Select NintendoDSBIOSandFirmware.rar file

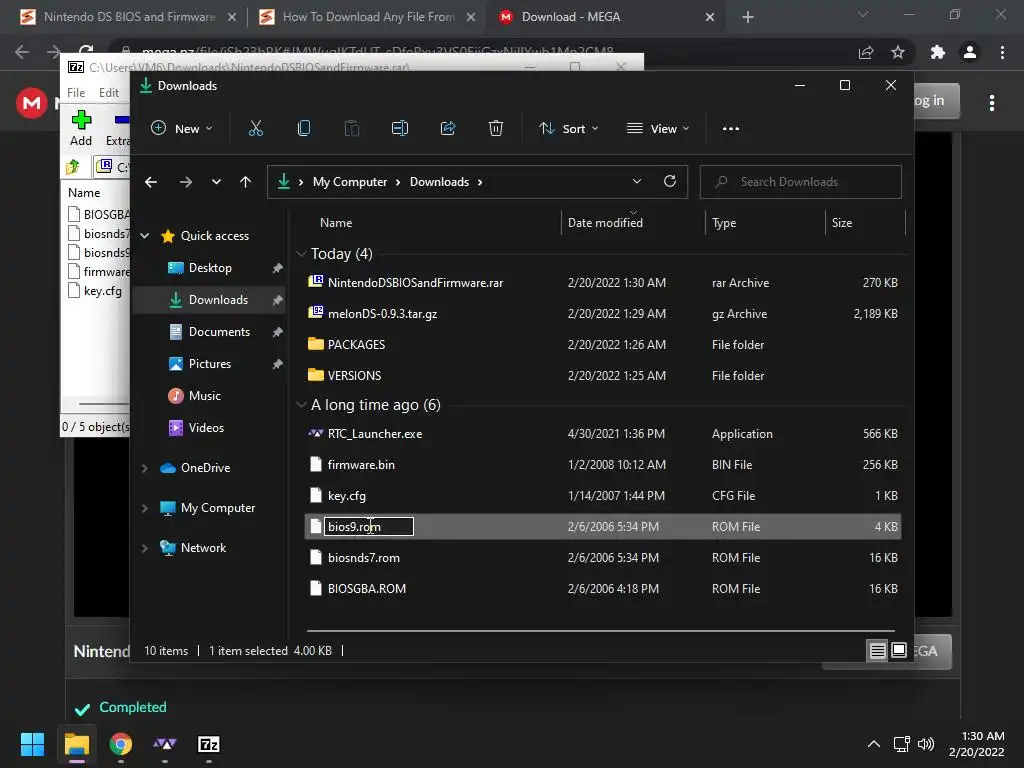[415, 283]
